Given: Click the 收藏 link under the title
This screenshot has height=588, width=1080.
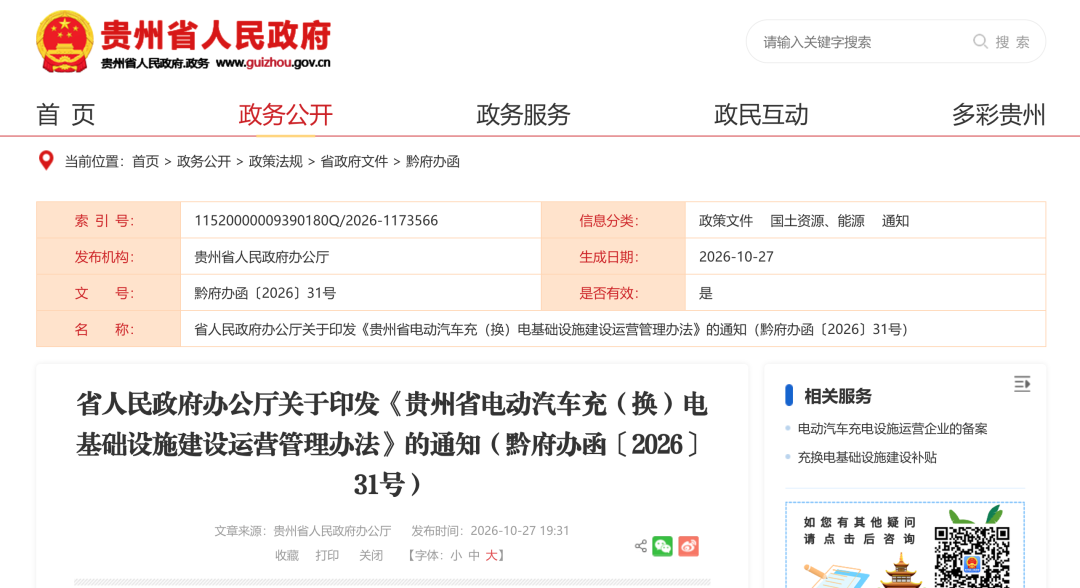Looking at the screenshot, I should pyautogui.click(x=287, y=555).
